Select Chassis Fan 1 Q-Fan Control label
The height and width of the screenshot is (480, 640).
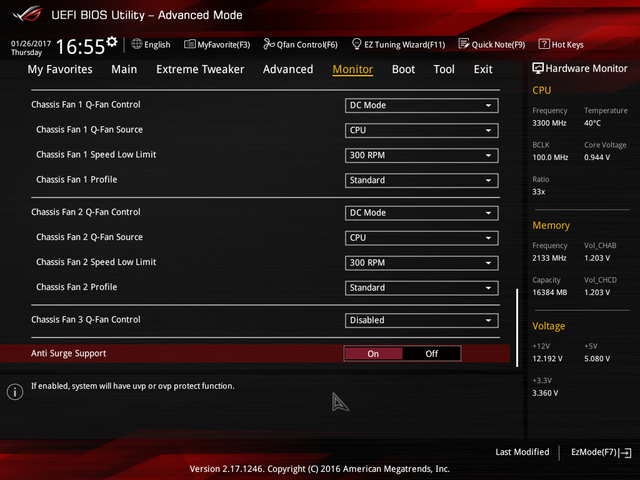point(86,105)
